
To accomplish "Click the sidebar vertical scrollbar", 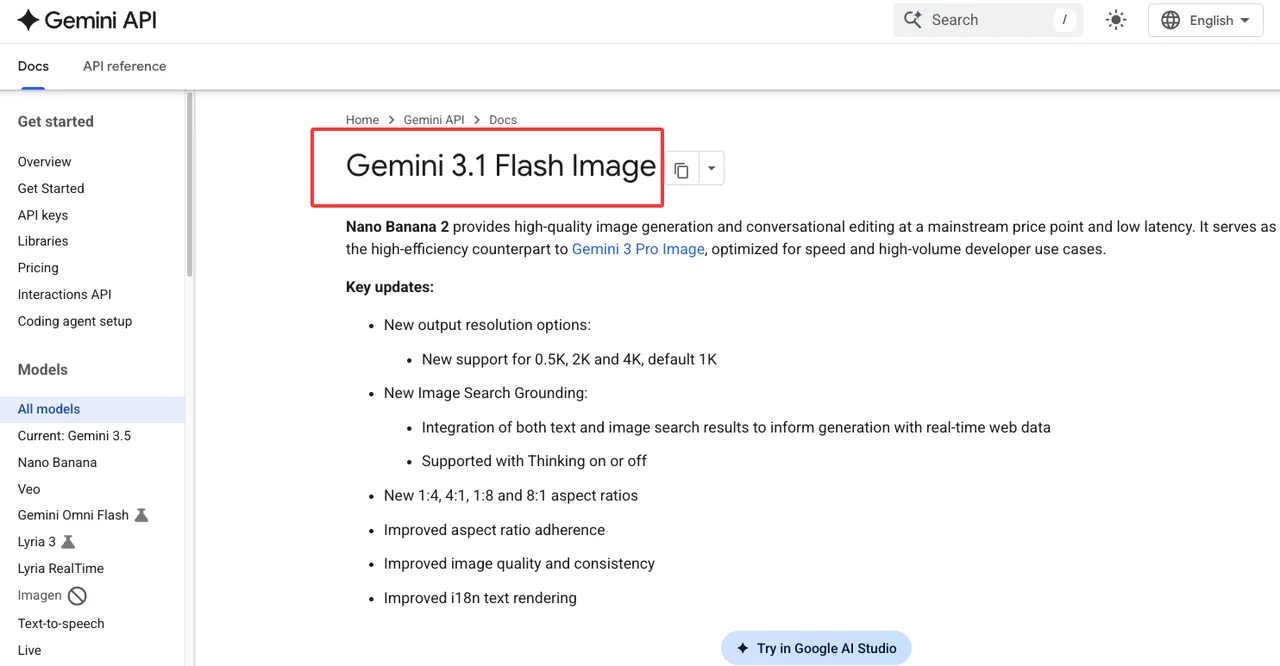I will tap(189, 185).
